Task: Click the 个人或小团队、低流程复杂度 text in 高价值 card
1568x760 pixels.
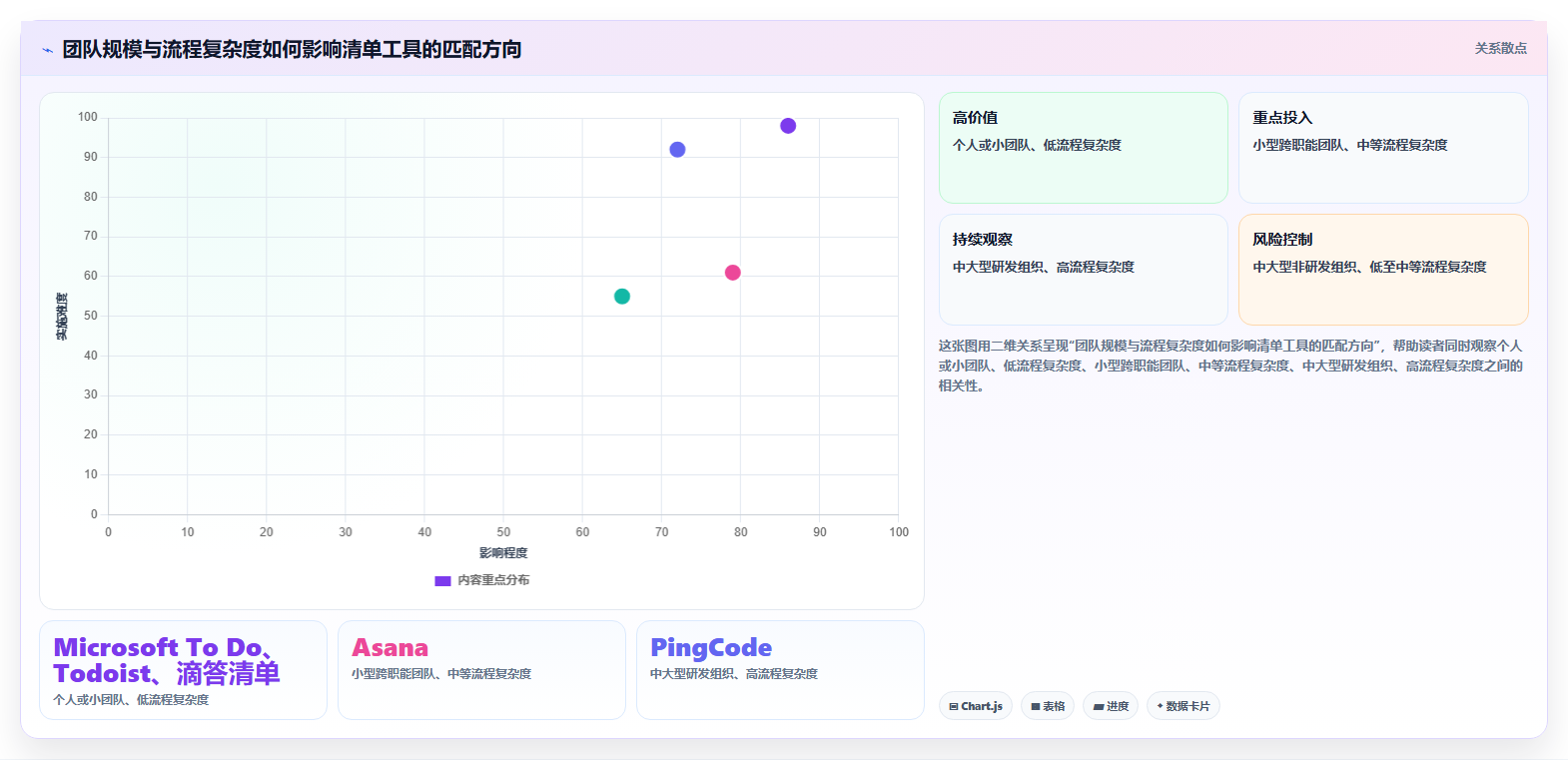Action: (x=1037, y=145)
